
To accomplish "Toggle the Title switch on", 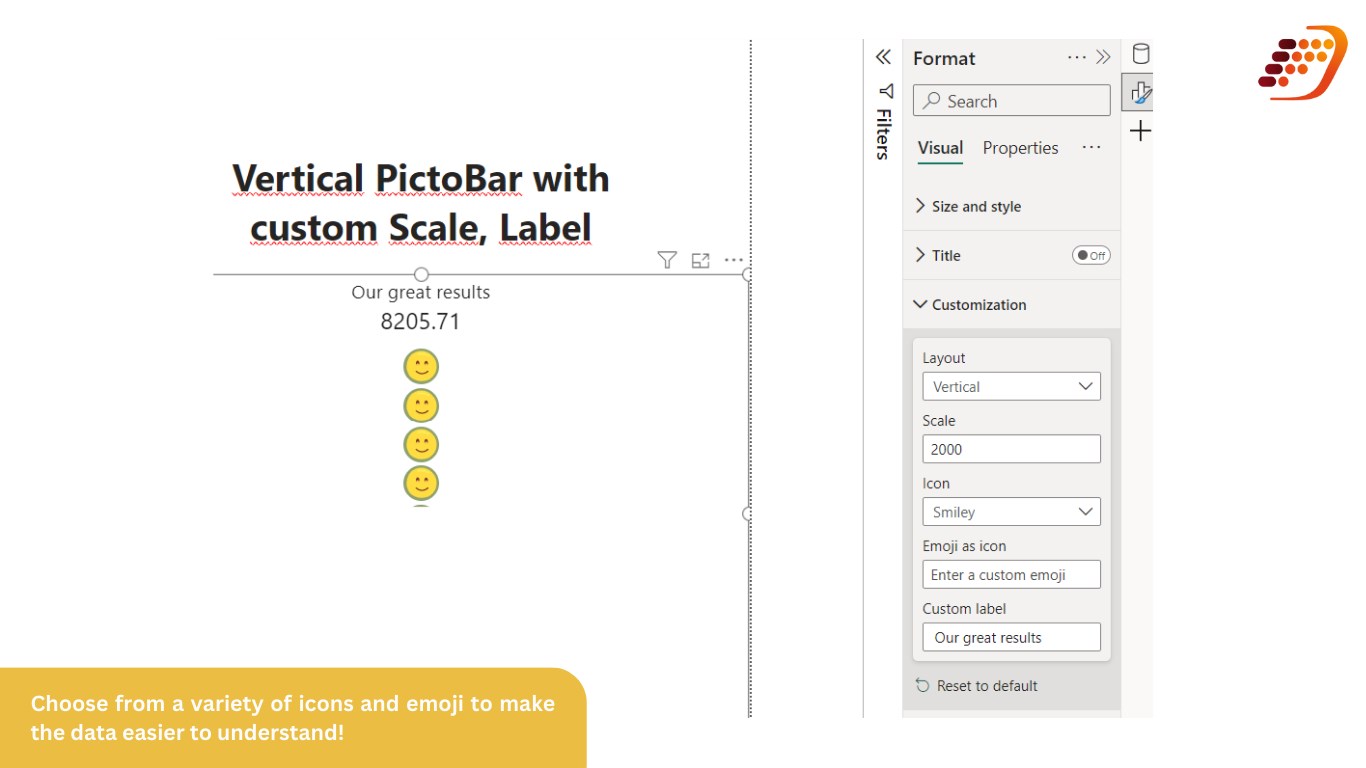I will pyautogui.click(x=1091, y=255).
